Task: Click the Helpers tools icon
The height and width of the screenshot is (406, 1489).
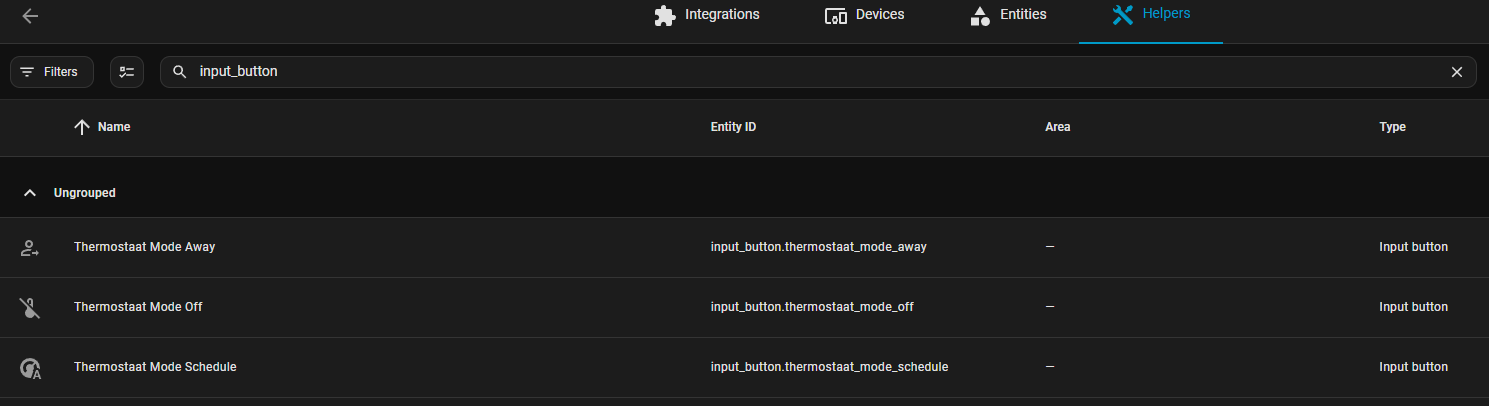Action: click(x=1122, y=15)
